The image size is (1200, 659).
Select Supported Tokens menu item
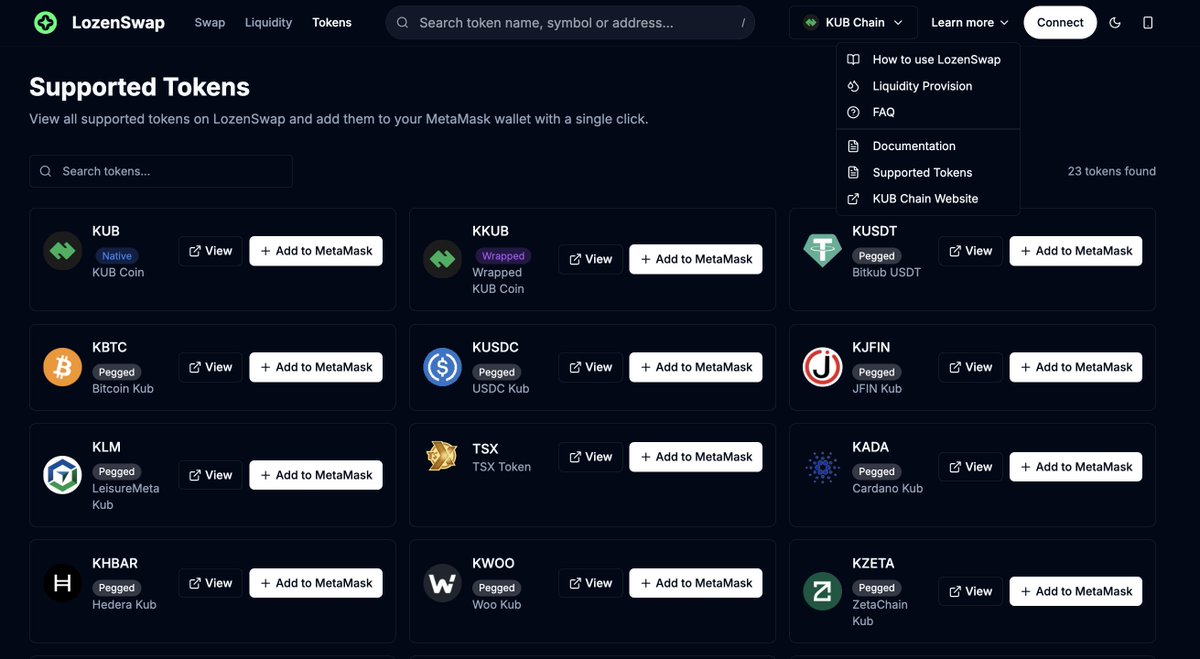(x=928, y=172)
